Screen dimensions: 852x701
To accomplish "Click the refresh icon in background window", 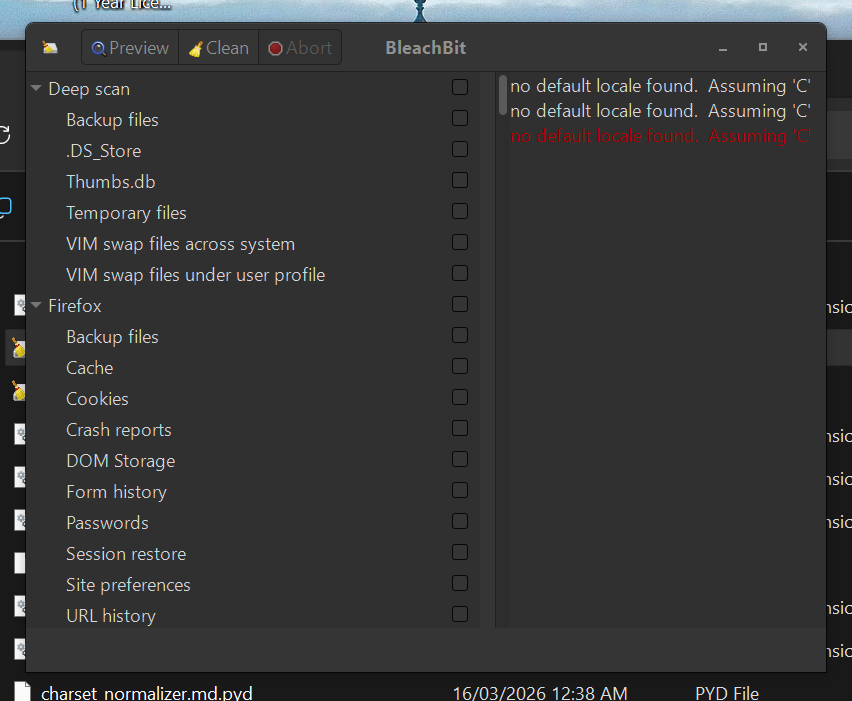I will [4, 135].
